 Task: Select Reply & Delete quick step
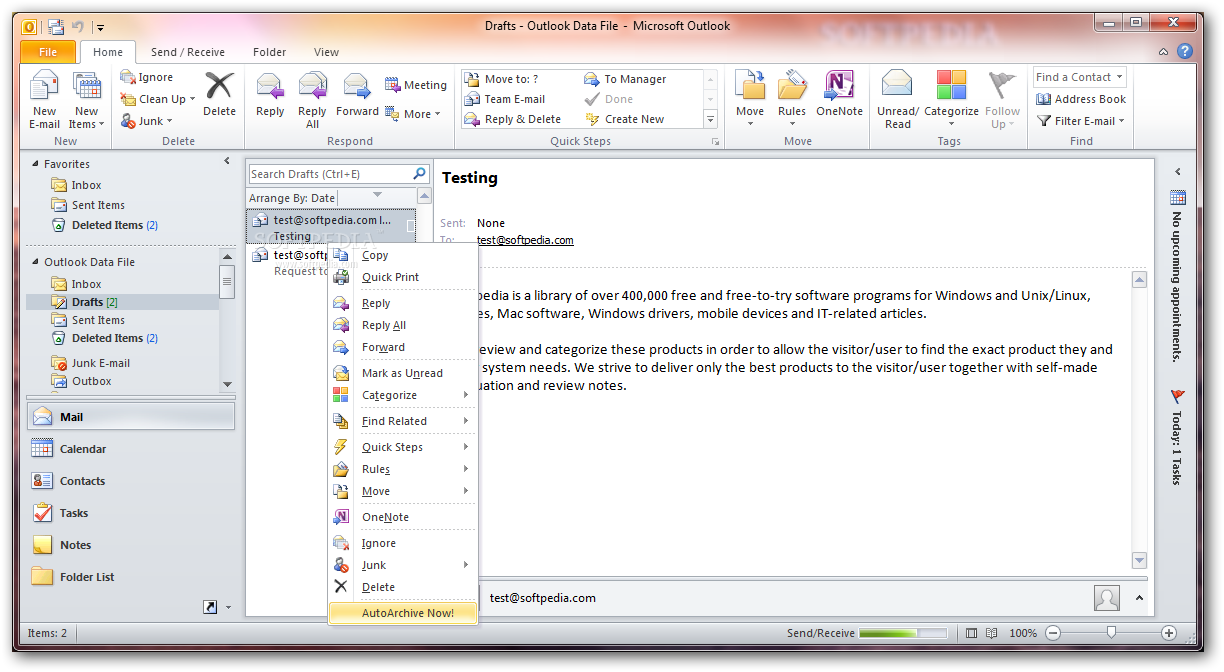coord(514,119)
